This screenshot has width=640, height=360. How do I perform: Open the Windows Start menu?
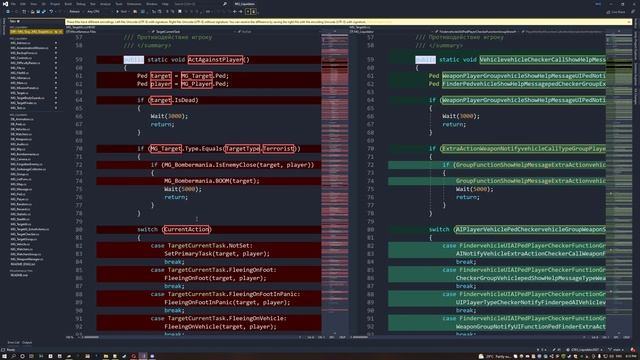pos(4,356)
